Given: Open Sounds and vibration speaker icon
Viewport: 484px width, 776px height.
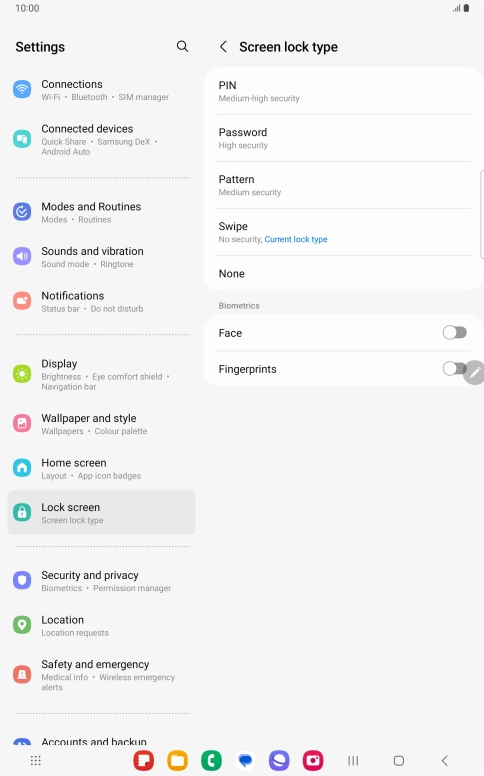Looking at the screenshot, I should coord(22,256).
